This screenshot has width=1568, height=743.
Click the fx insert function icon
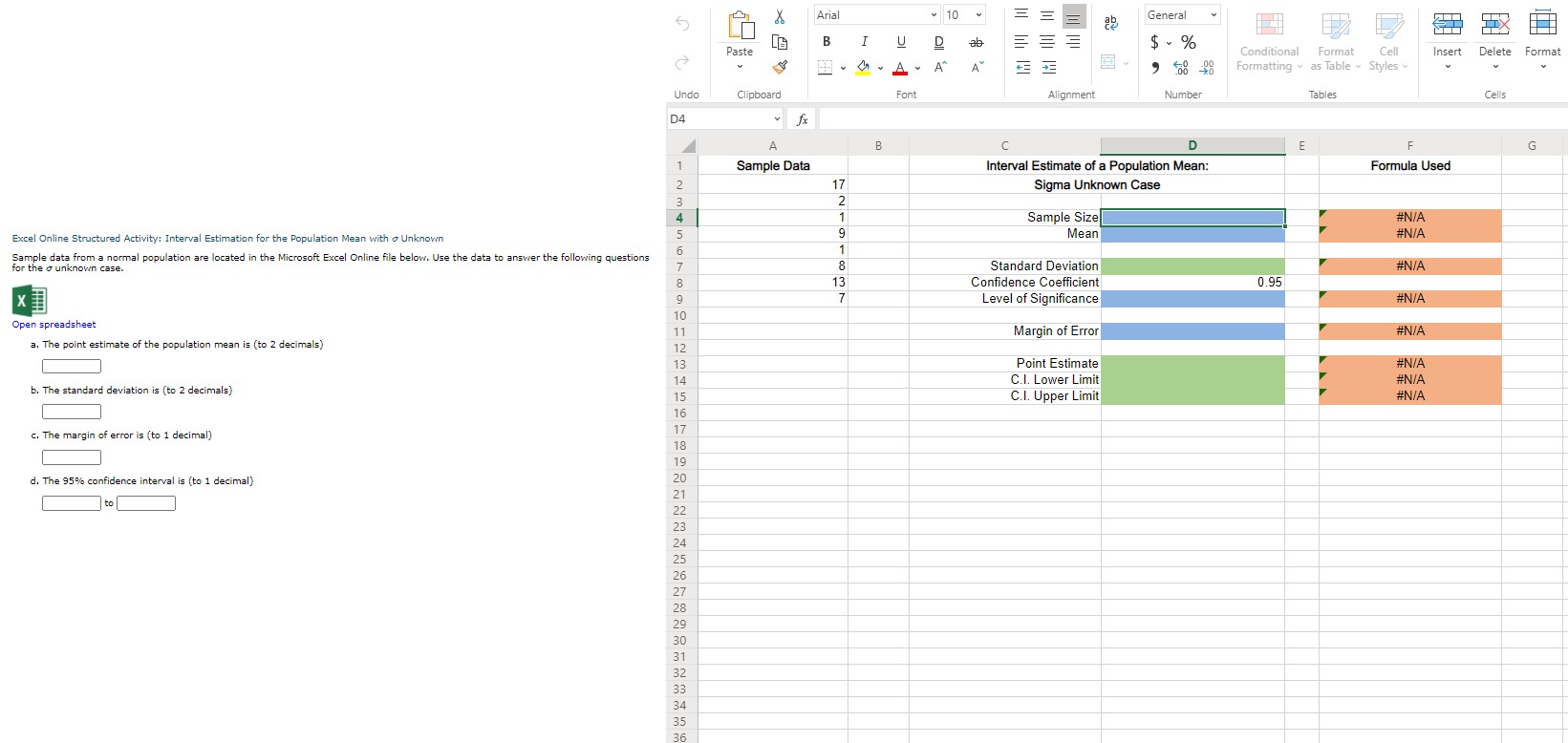(x=803, y=119)
